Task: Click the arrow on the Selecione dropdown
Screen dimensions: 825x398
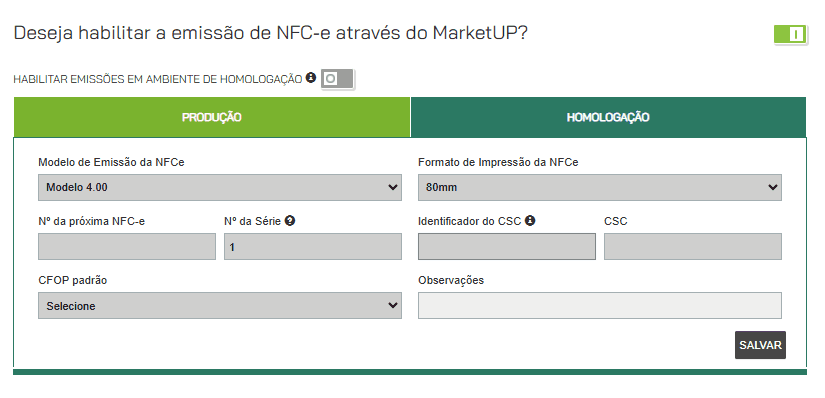Action: [393, 306]
